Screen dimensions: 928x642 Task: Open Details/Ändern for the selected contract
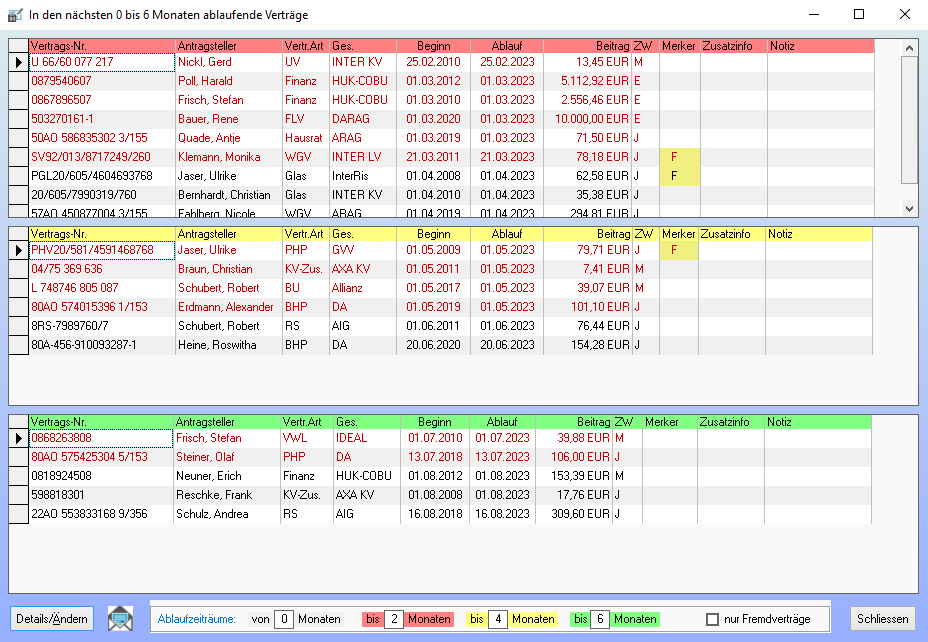pyautogui.click(x=51, y=618)
